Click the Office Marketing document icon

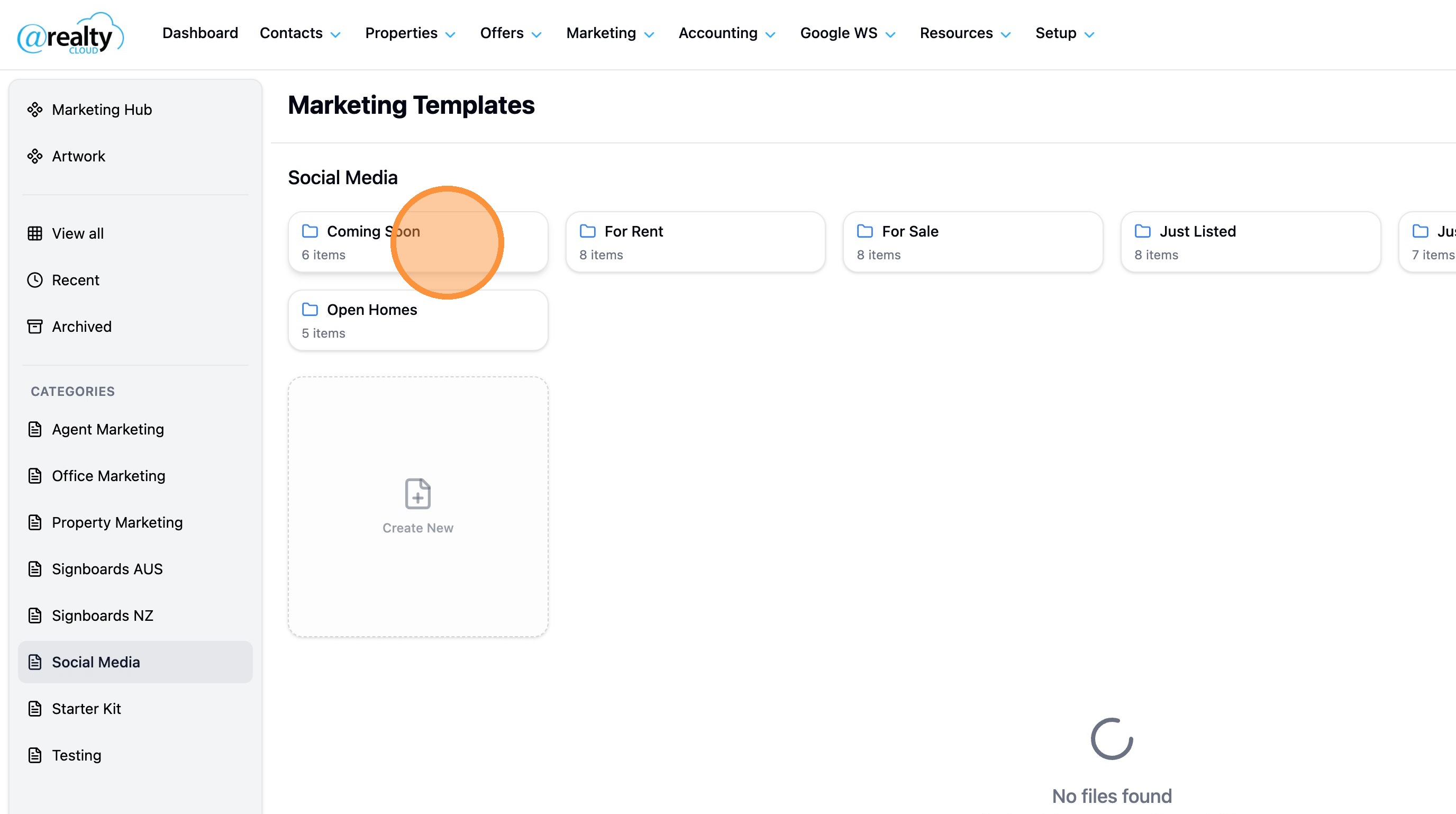tap(35, 476)
